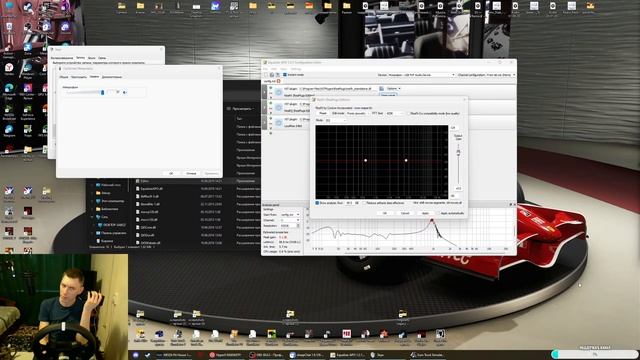Click Apply in the ReaFir plugin dialog
The image size is (640, 360).
(x=425, y=213)
